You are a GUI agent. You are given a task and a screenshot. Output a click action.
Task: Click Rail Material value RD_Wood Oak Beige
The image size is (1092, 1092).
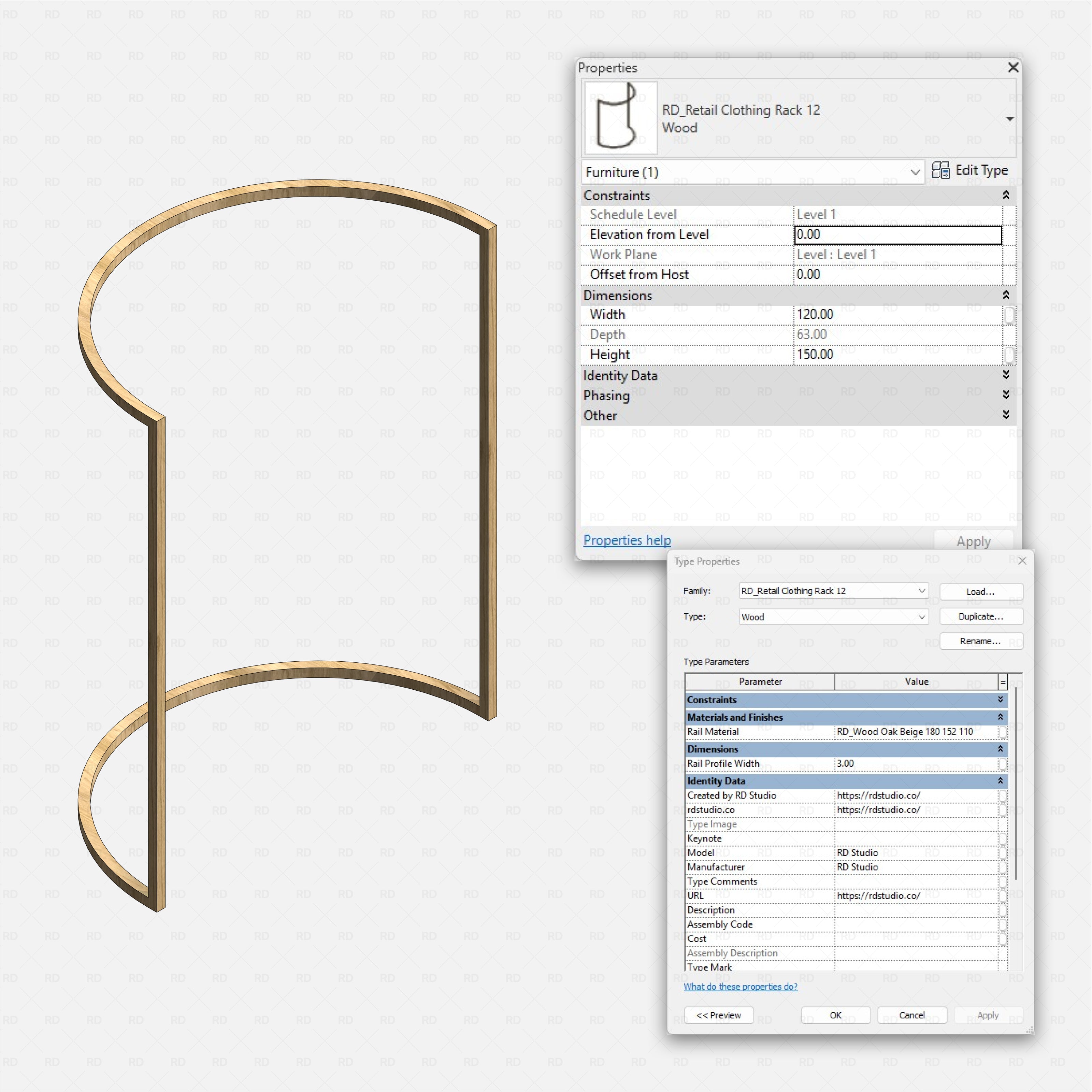pos(916,732)
